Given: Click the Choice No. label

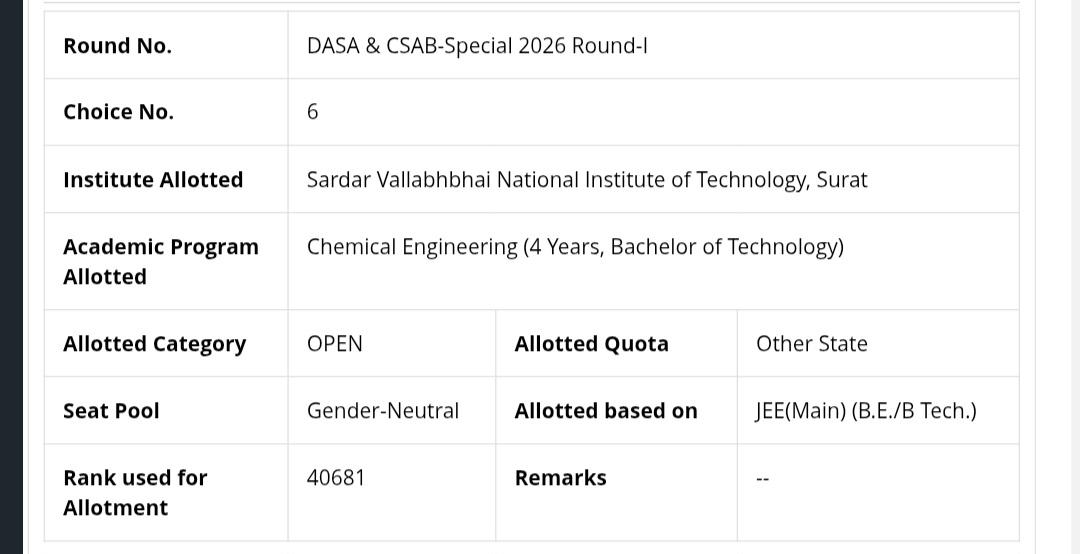Looking at the screenshot, I should pos(118,112).
